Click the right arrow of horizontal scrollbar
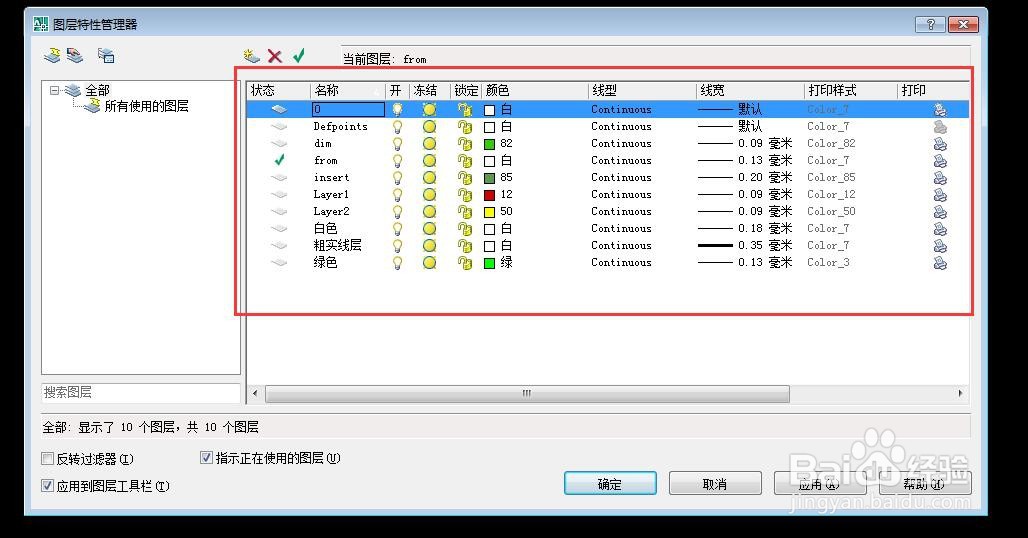1028x538 pixels. (960, 393)
